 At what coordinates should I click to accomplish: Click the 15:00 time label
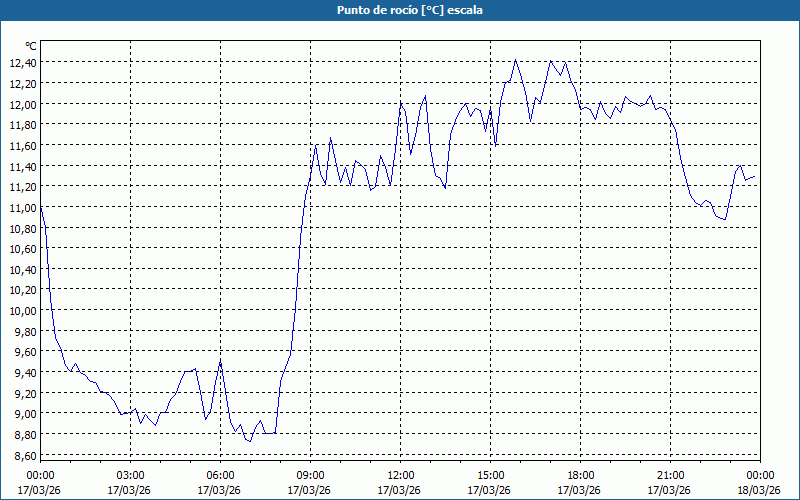490,475
